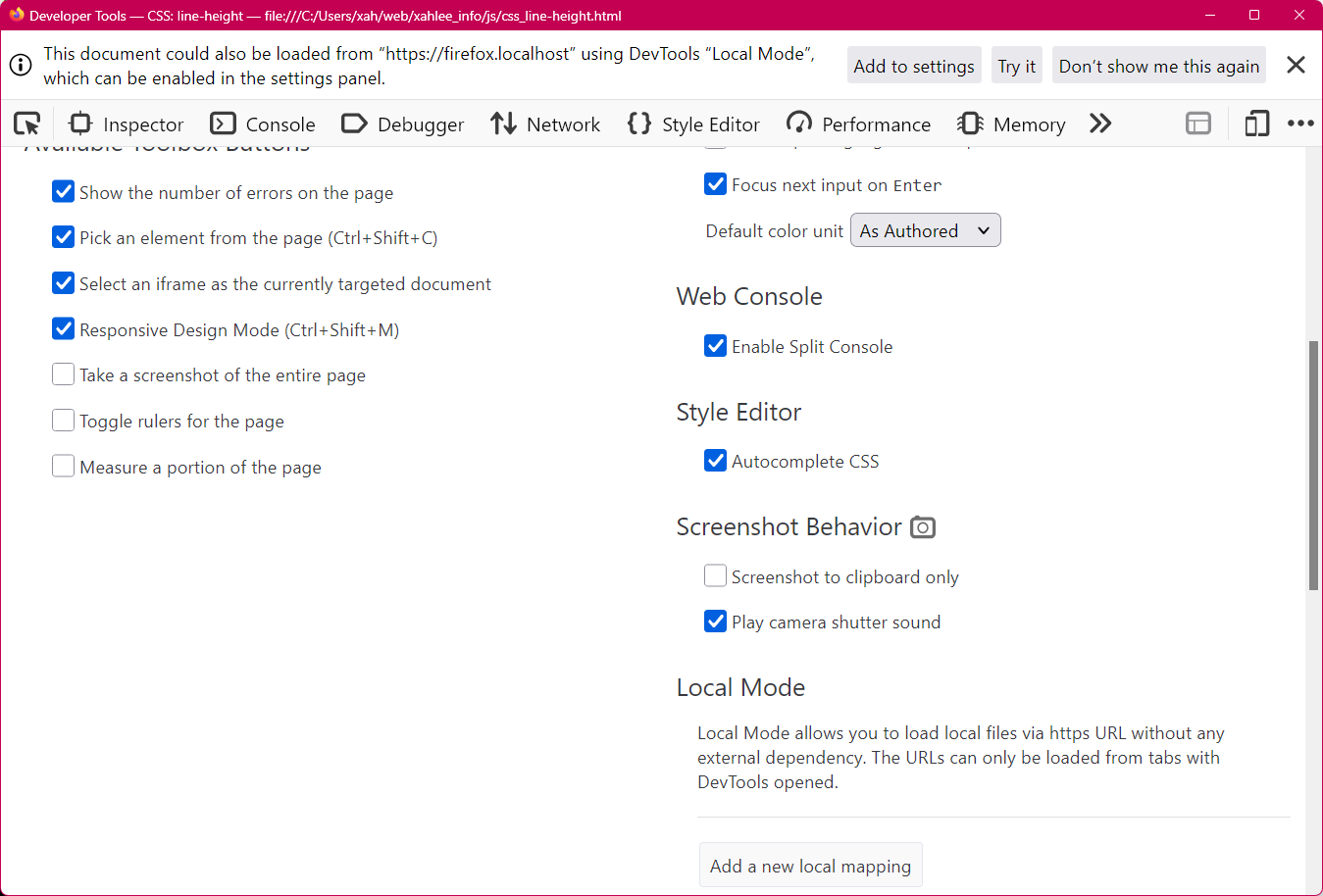This screenshot has width=1323, height=896.
Task: Enable Screenshot to clipboard only
Action: coord(716,575)
